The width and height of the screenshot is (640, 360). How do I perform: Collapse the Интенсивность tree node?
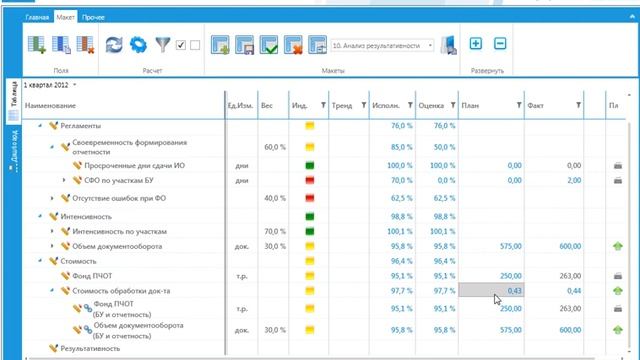pyautogui.click(x=40, y=216)
